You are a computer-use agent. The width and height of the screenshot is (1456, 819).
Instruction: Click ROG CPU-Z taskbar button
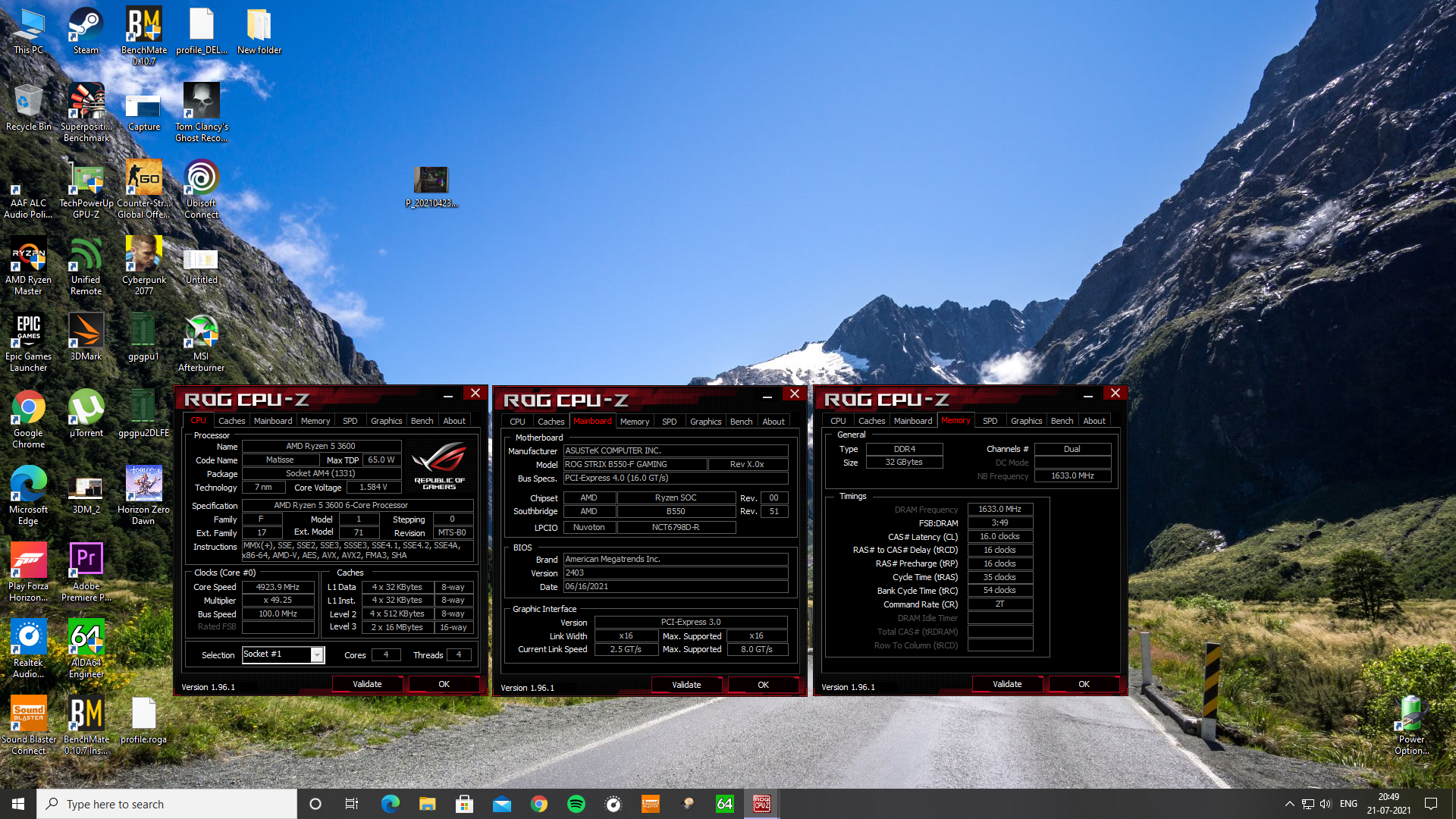click(762, 804)
